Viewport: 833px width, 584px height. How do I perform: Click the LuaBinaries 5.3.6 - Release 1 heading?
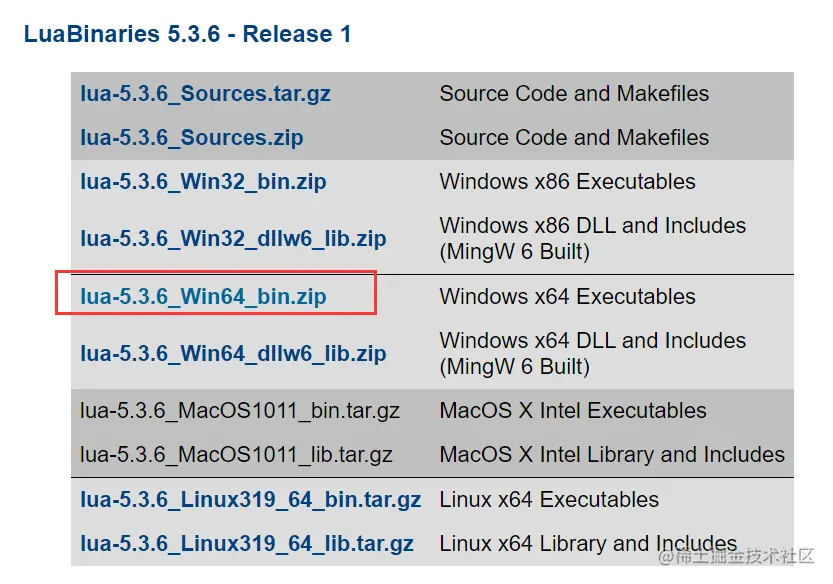[x=187, y=35]
